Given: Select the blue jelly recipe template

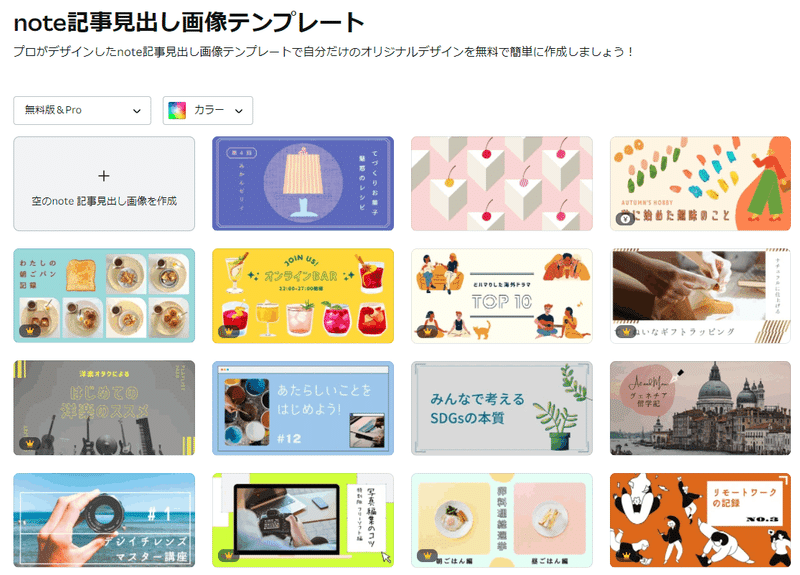Looking at the screenshot, I should click(303, 184).
